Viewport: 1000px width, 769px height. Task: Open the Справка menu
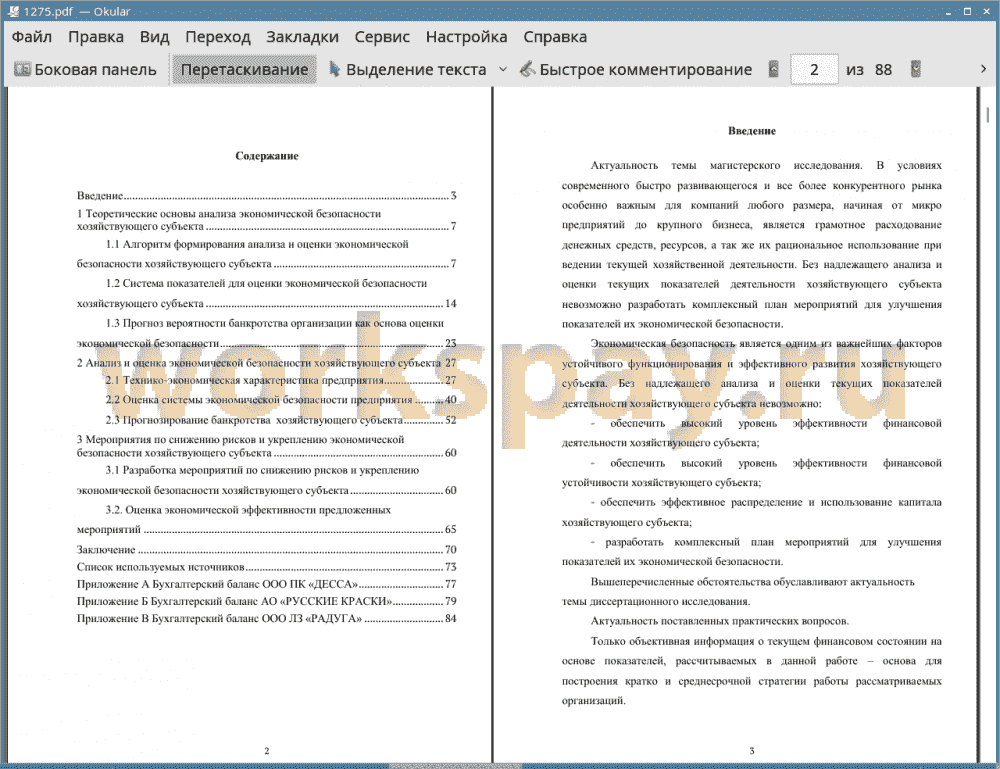(x=555, y=37)
